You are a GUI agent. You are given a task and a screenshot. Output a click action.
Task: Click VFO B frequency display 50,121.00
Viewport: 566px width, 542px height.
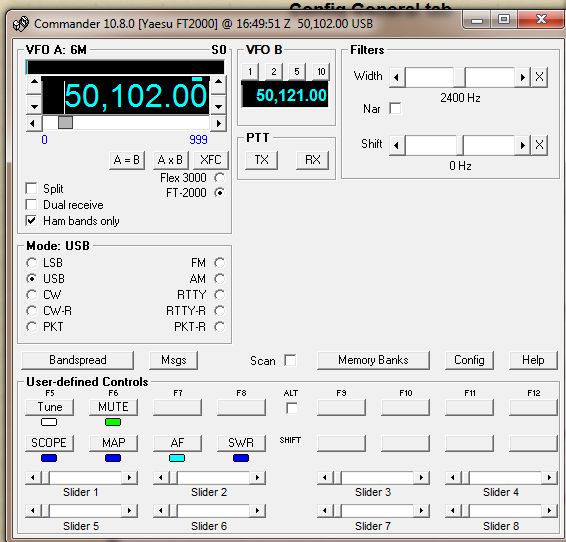click(x=285, y=95)
